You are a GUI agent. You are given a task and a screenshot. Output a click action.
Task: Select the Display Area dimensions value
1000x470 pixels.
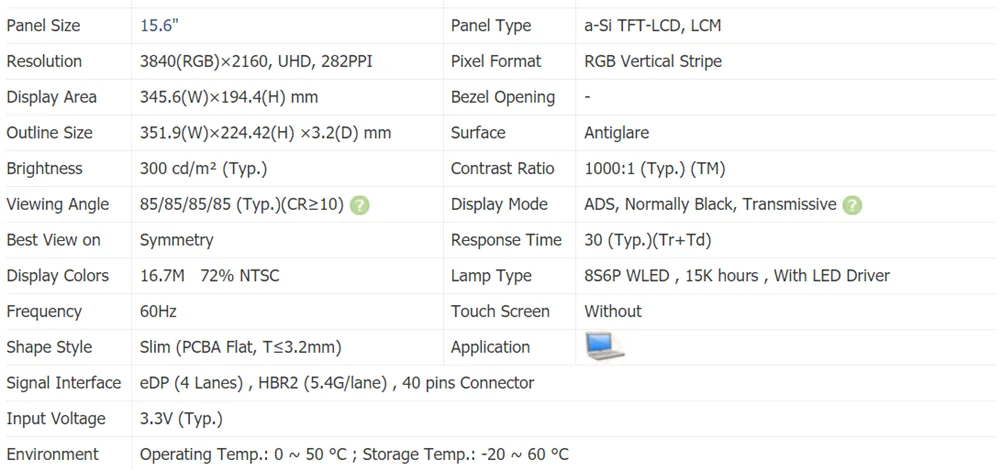click(229, 98)
